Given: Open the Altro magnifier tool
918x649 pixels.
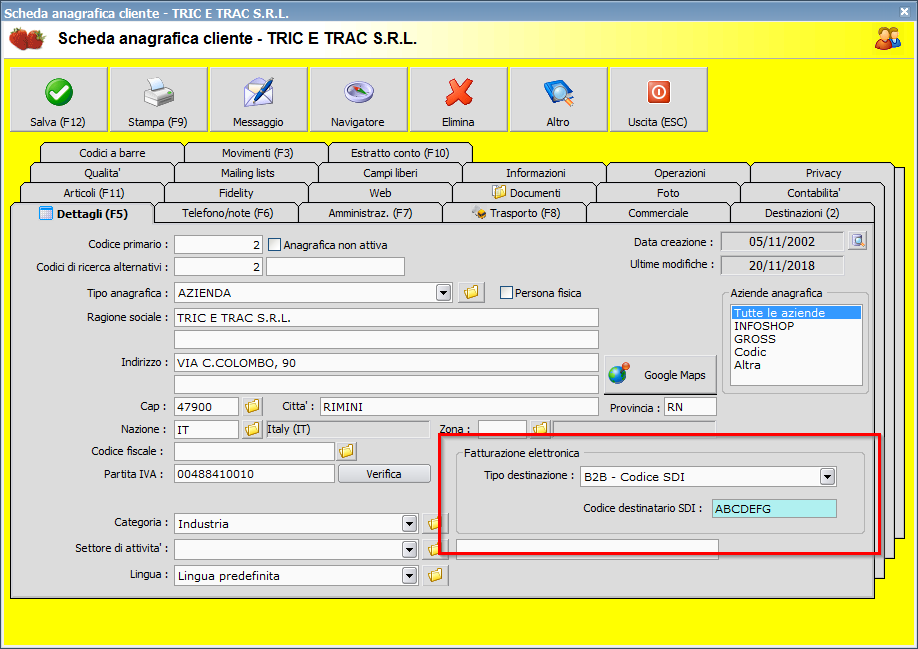Looking at the screenshot, I should pos(559,99).
